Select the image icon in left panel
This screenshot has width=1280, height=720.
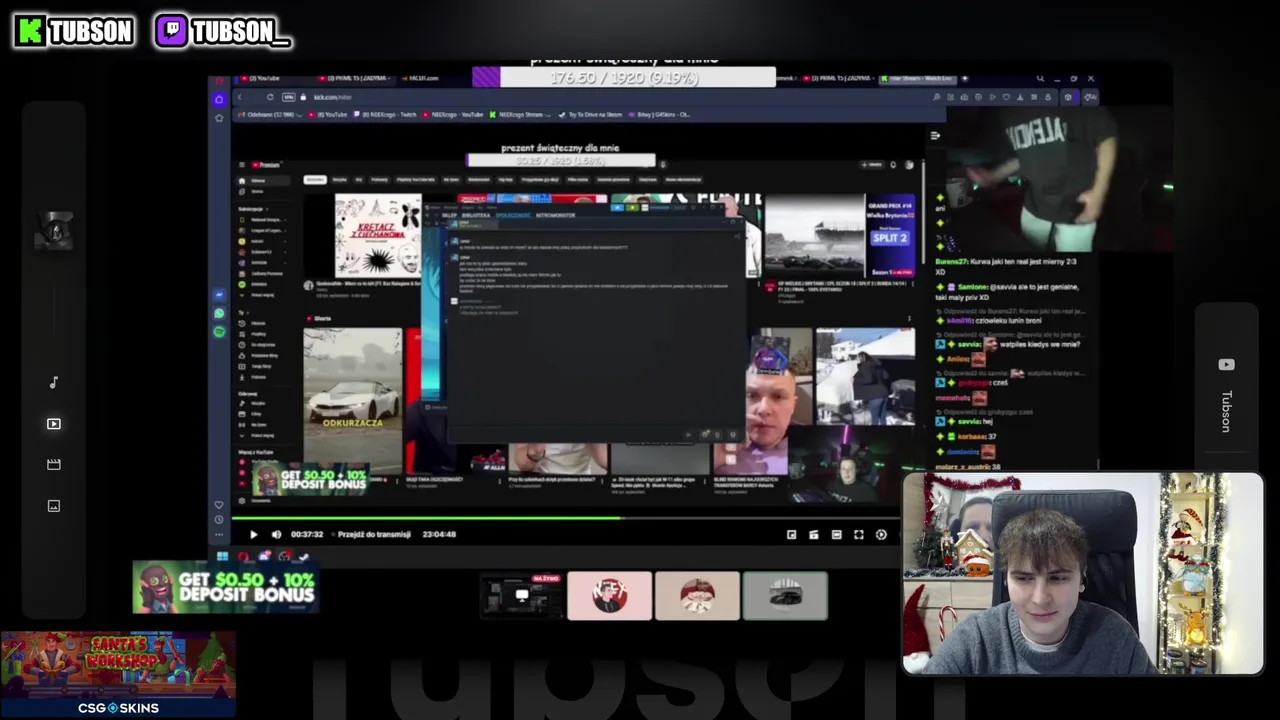pos(54,506)
